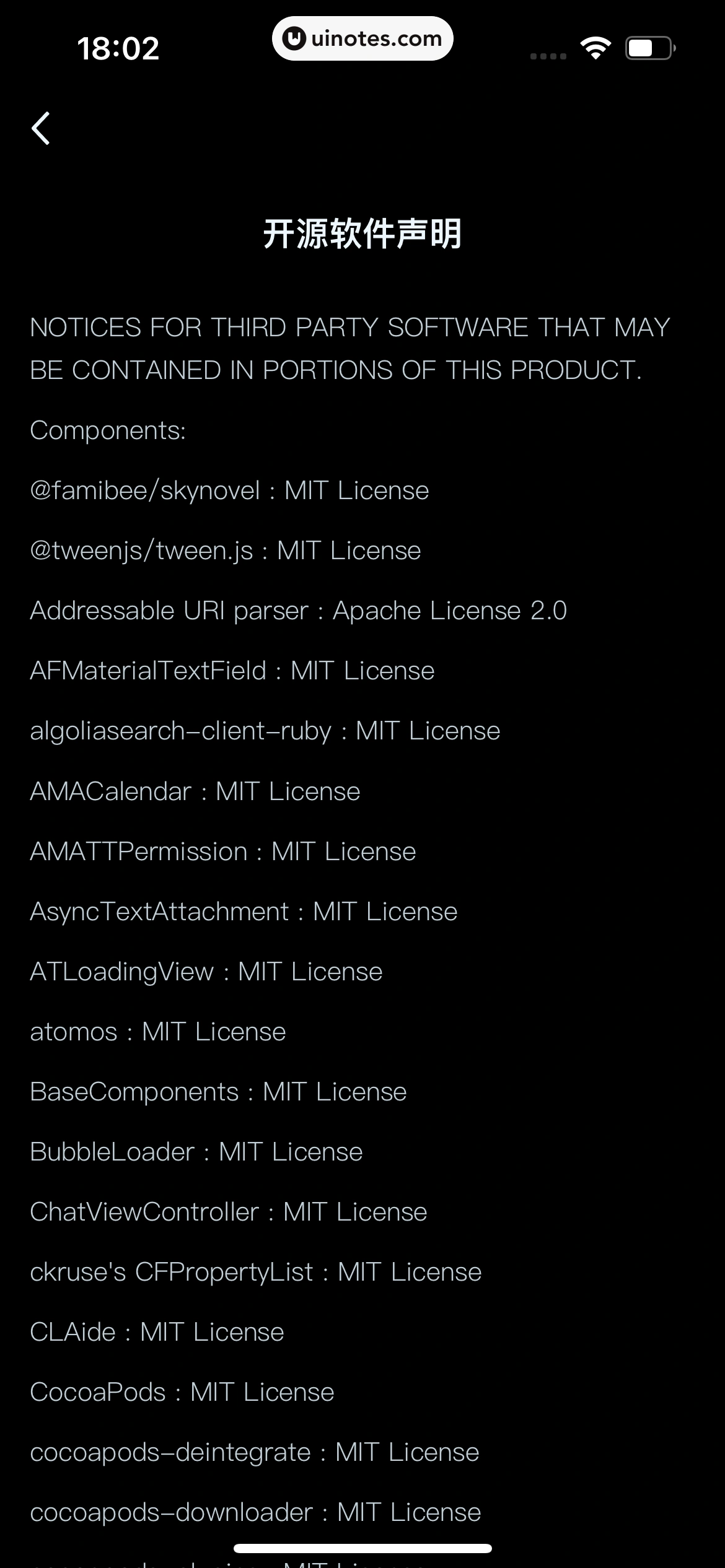Screen dimensions: 725x1568
Task: Tap the AFMaterialTextField license line
Action: tap(232, 671)
